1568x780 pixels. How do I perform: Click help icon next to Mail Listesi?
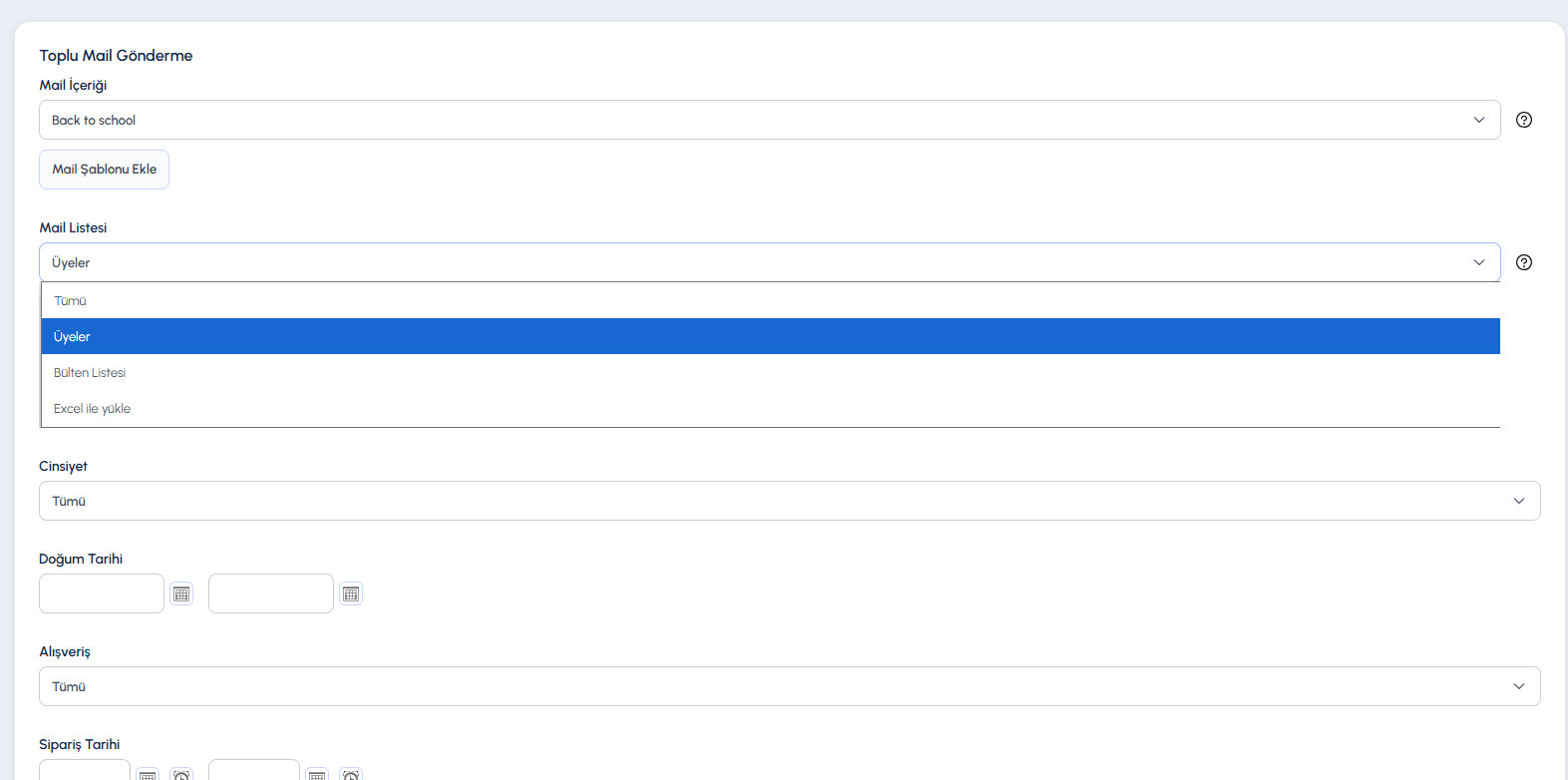(1523, 262)
